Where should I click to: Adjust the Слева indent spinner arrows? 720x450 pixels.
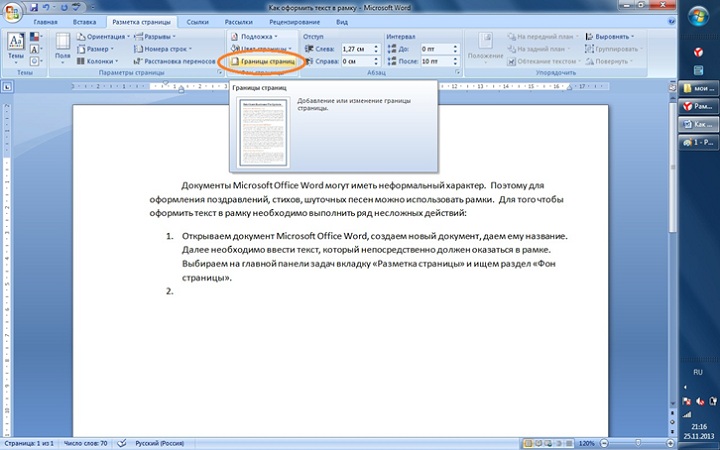(377, 49)
